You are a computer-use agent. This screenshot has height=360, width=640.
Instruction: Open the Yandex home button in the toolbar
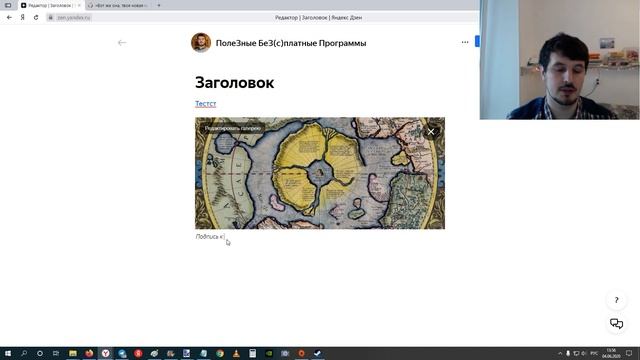click(x=22, y=18)
